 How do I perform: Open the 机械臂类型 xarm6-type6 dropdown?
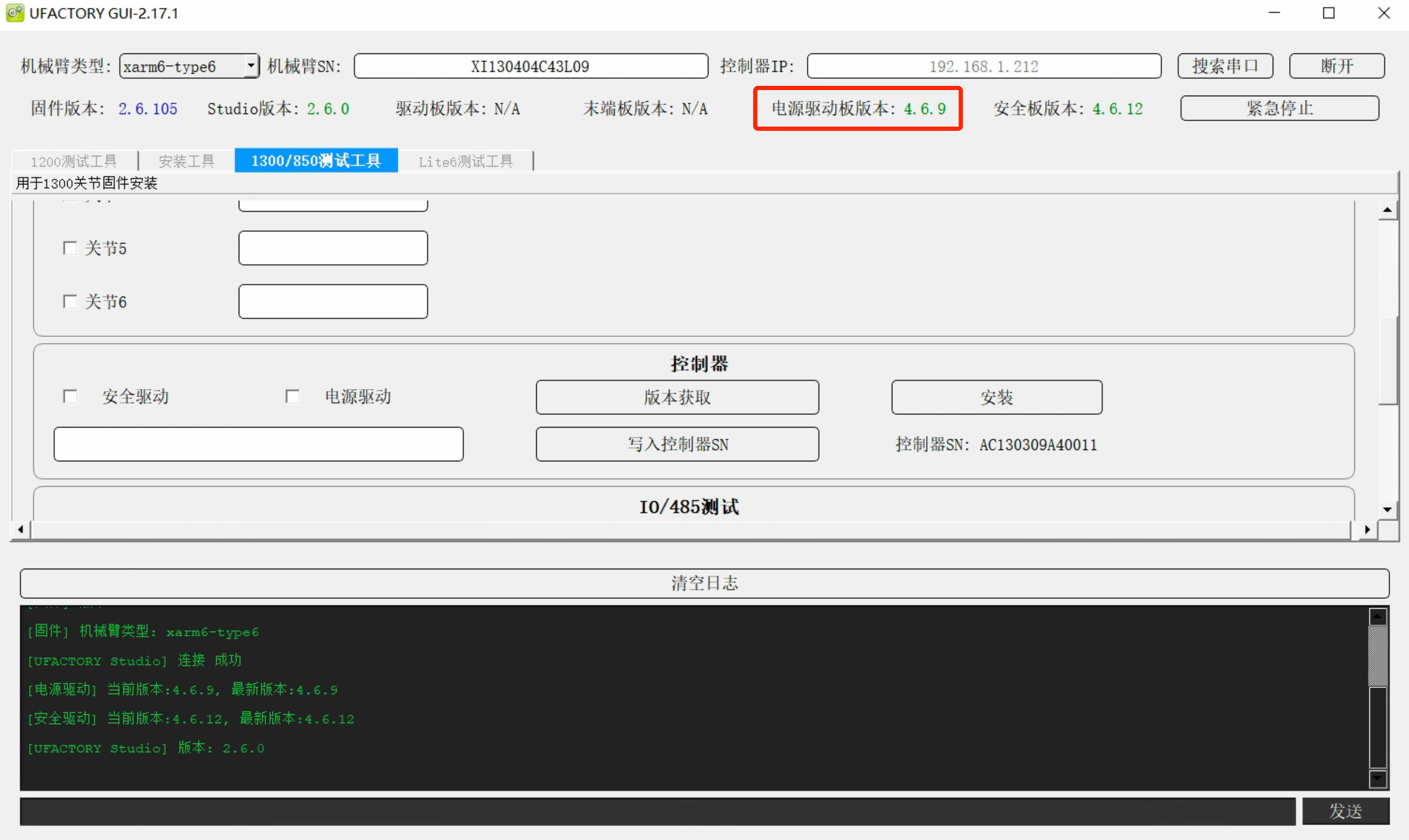189,66
